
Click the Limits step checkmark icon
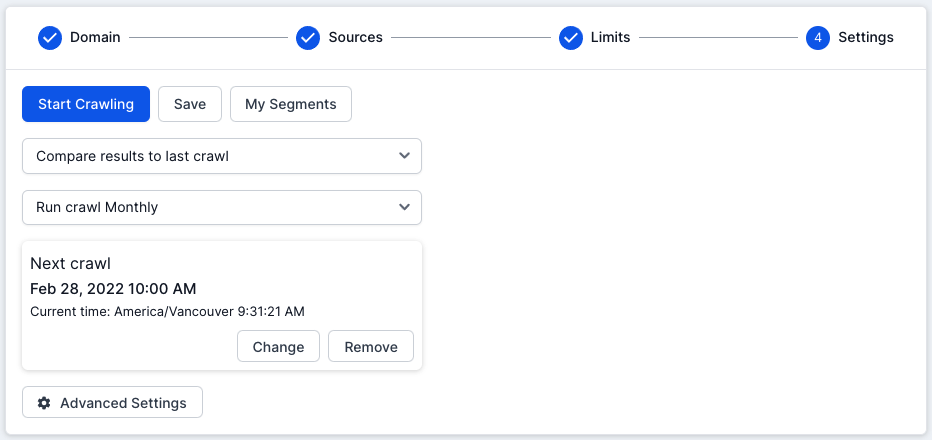pyautogui.click(x=571, y=38)
